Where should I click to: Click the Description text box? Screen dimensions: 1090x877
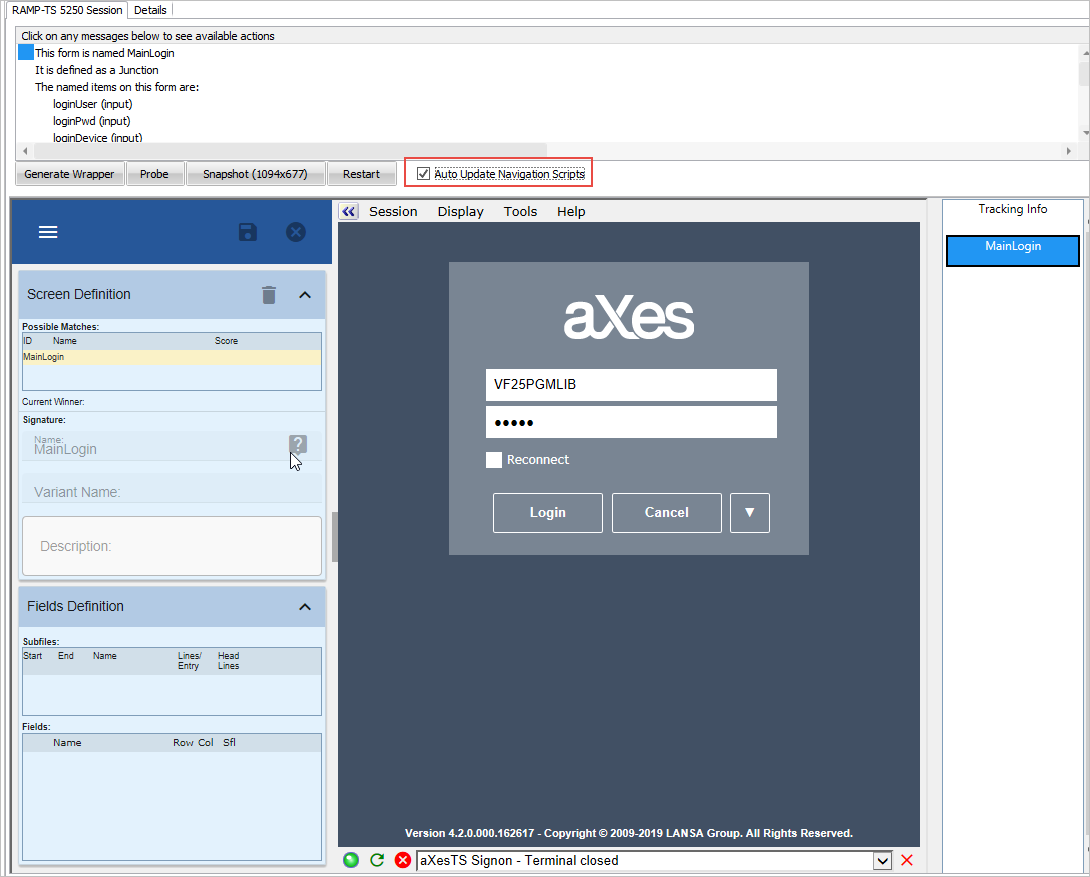click(172, 546)
